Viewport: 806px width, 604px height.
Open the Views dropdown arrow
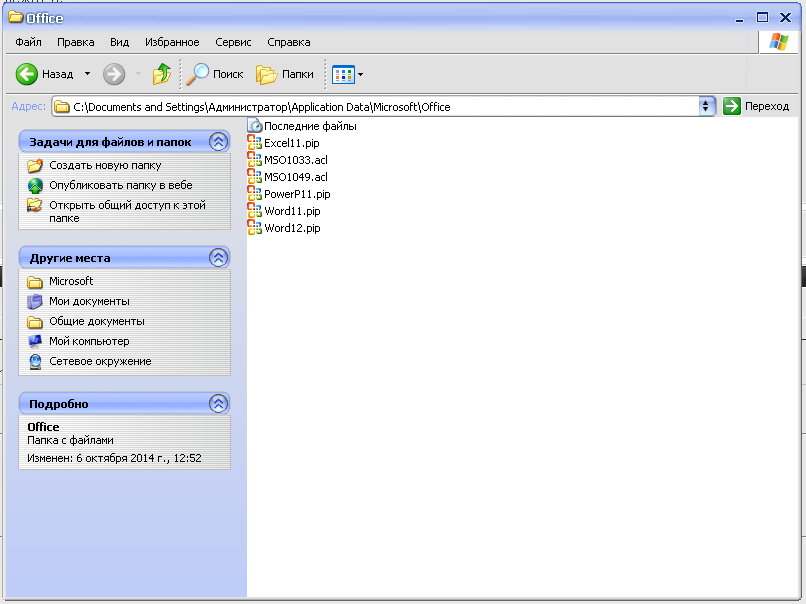coord(361,74)
